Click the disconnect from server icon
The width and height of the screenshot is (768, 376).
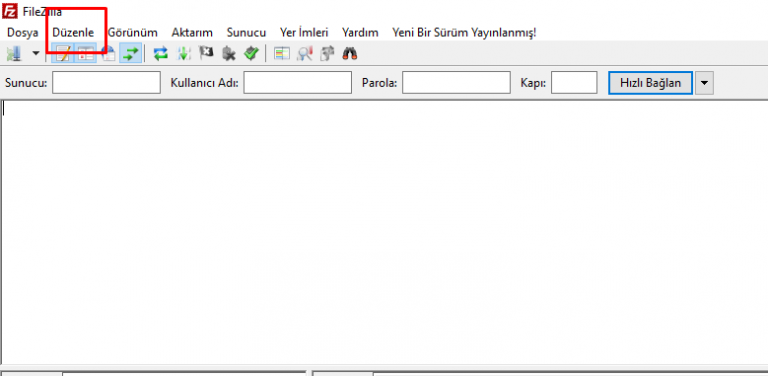pos(228,54)
